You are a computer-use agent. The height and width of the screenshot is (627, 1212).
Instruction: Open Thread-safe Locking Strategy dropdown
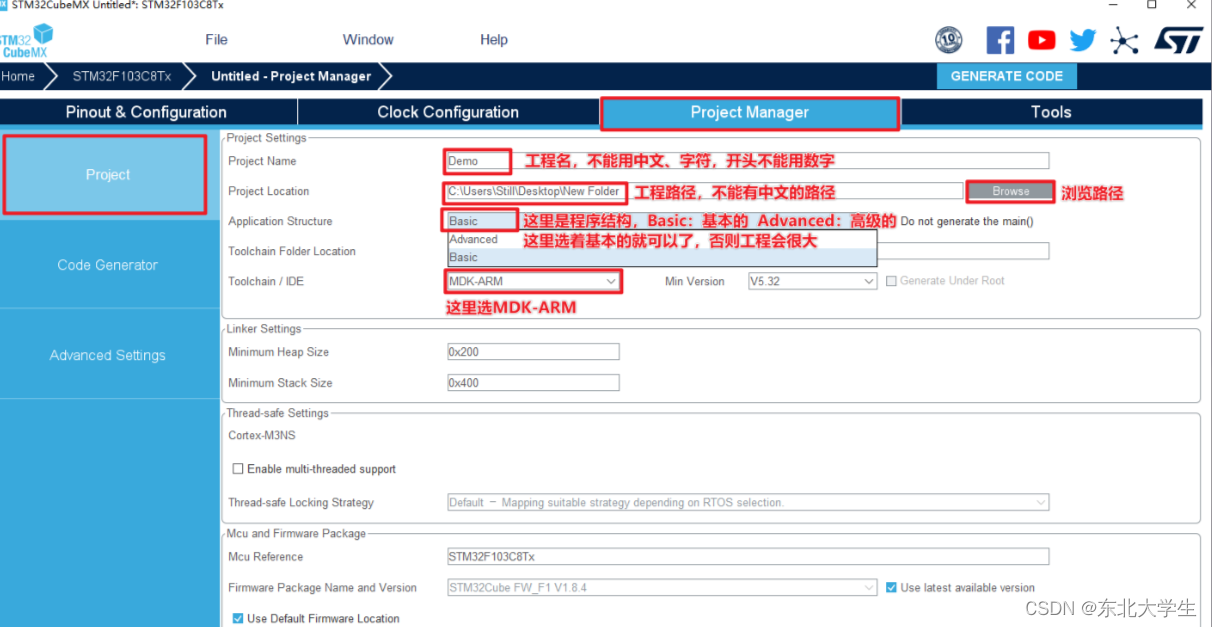(748, 503)
